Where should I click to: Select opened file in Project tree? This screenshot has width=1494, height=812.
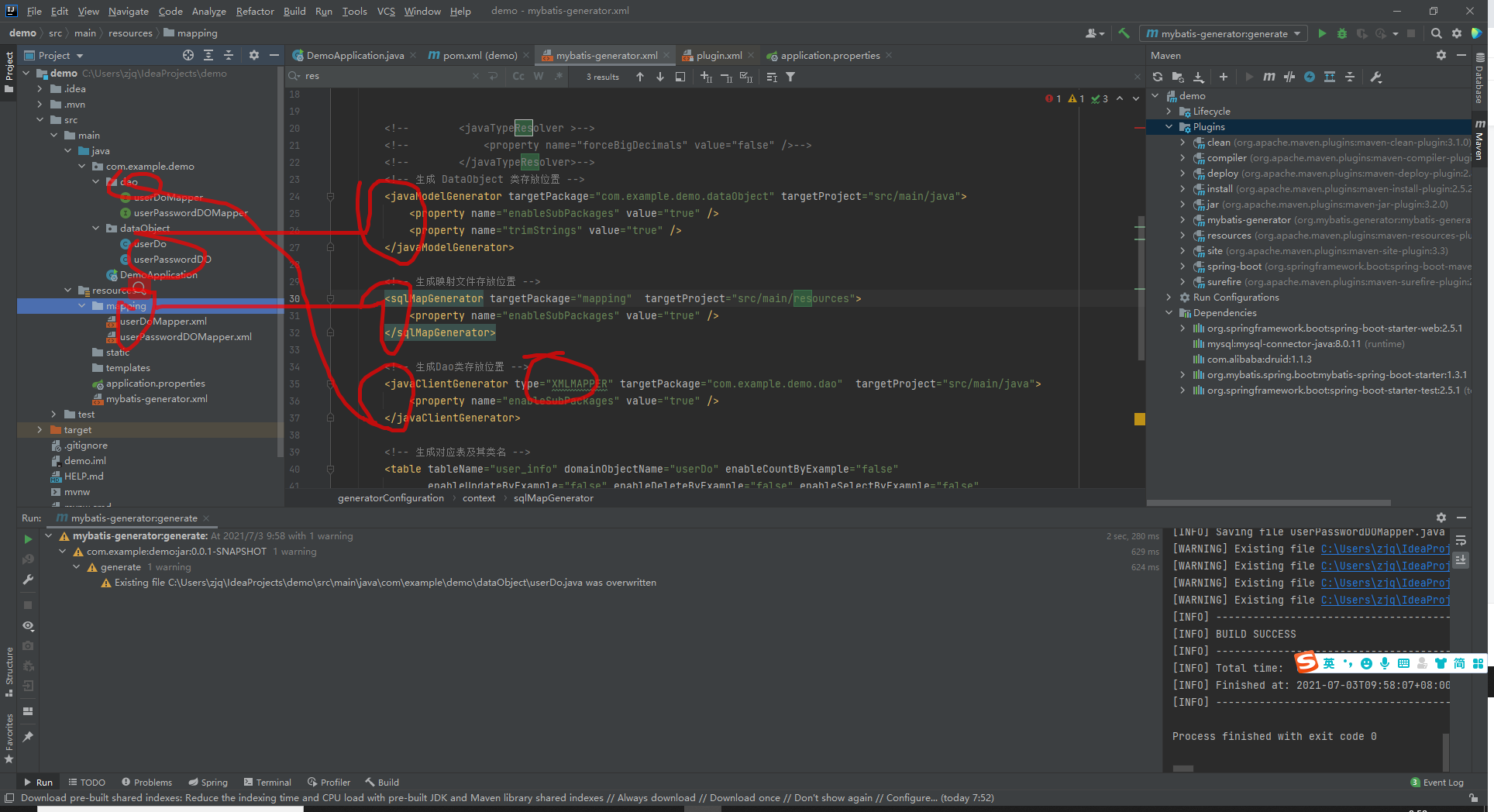pyautogui.click(x=188, y=55)
